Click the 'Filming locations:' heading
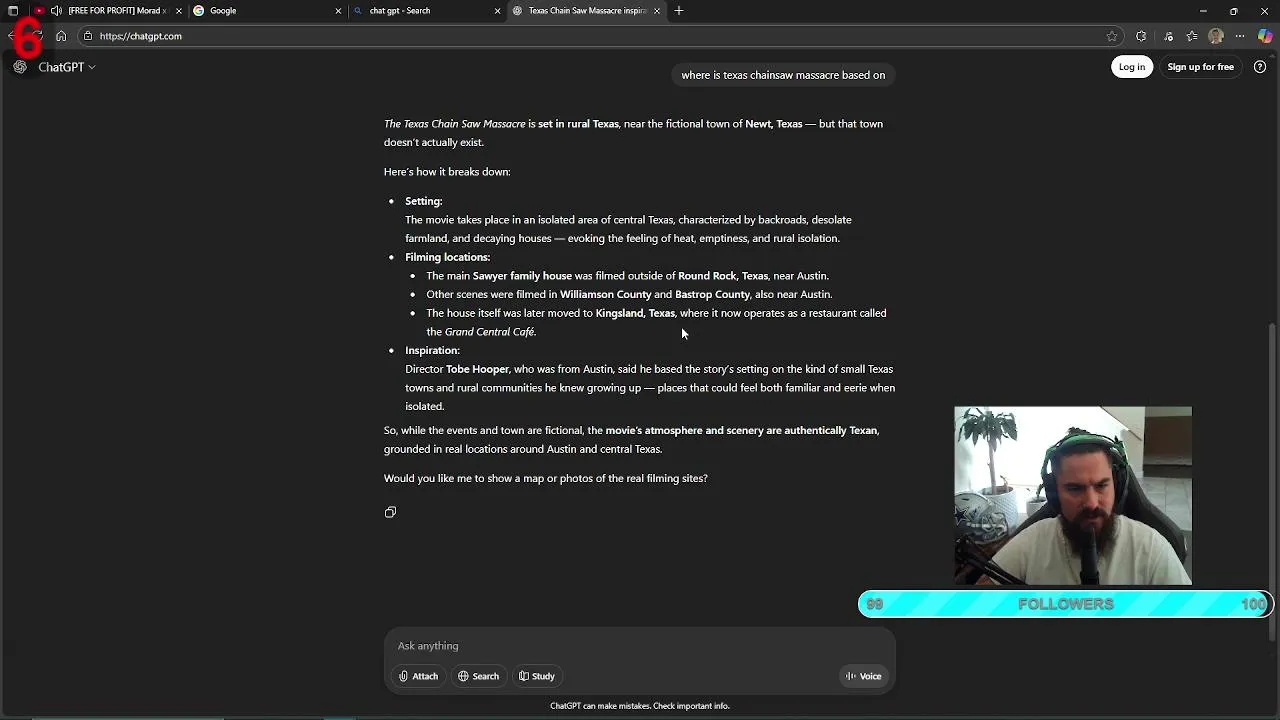This screenshot has height=720, width=1280. point(447,257)
